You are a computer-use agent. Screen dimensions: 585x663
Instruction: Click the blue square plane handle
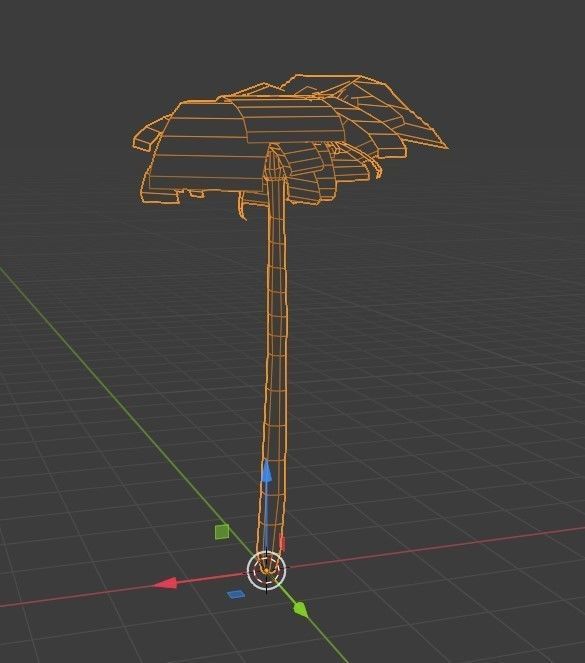(236, 595)
